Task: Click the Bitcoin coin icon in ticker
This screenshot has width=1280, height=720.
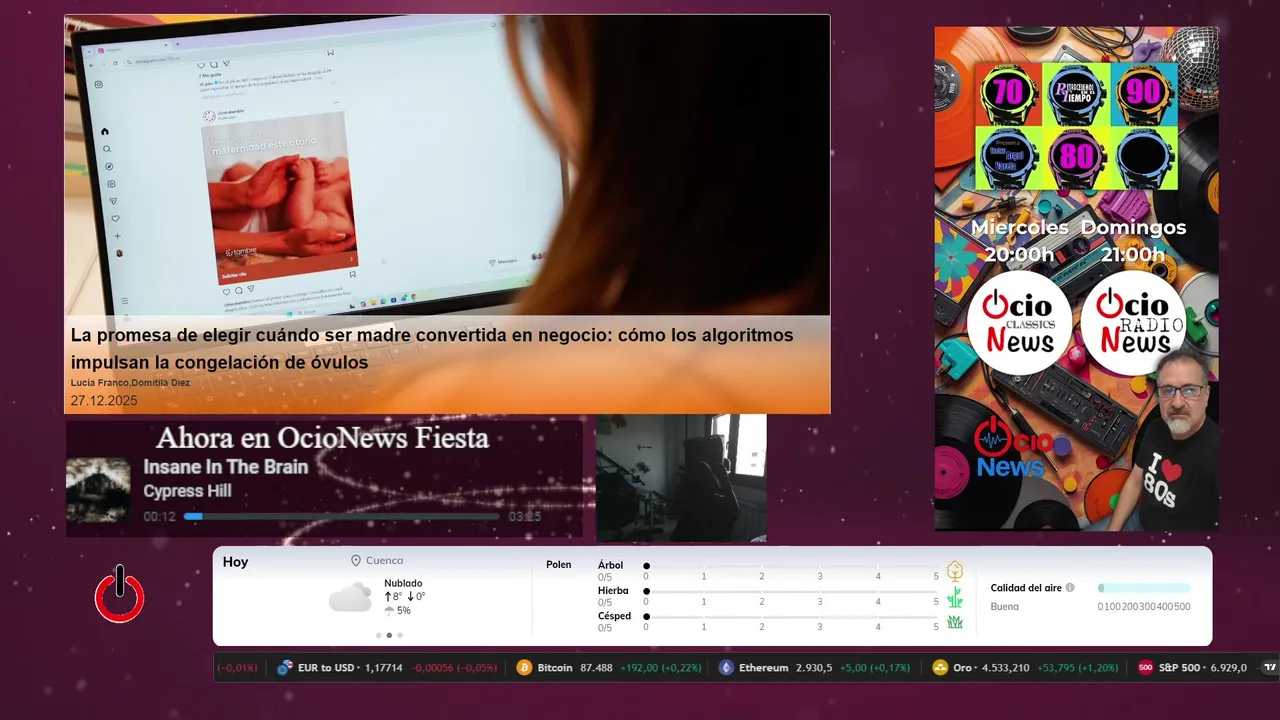Action: (524, 668)
